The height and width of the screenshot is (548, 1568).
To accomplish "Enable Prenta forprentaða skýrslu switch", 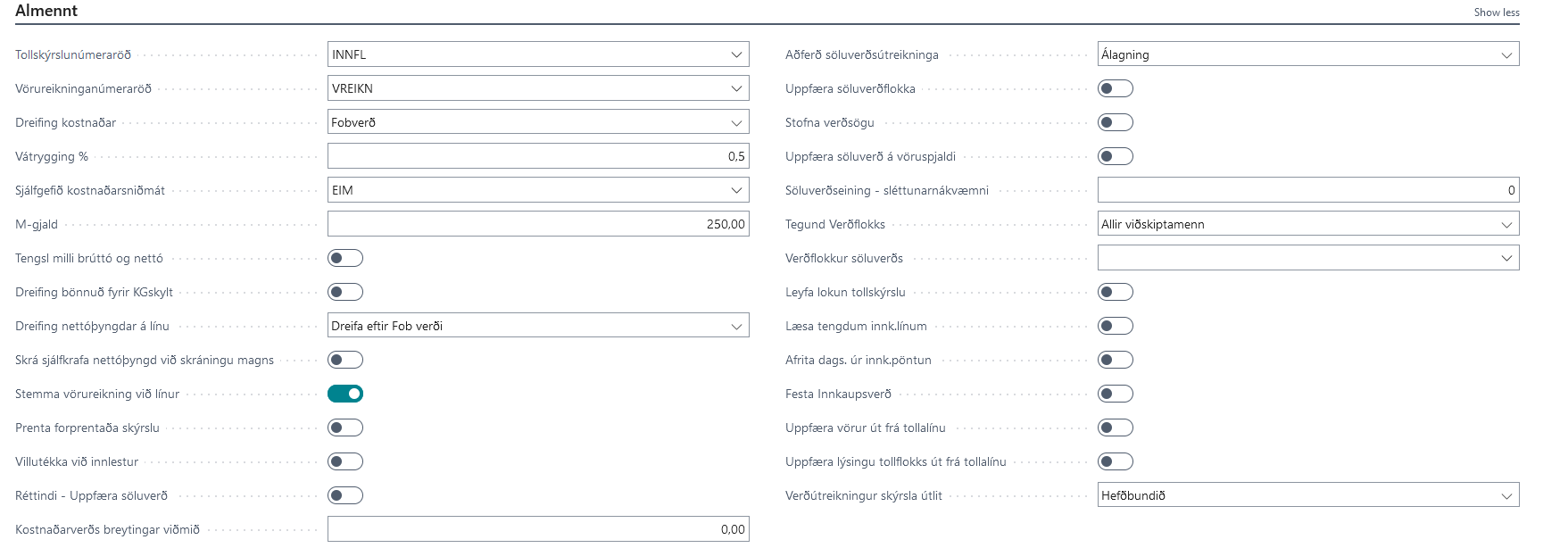I will [x=345, y=428].
